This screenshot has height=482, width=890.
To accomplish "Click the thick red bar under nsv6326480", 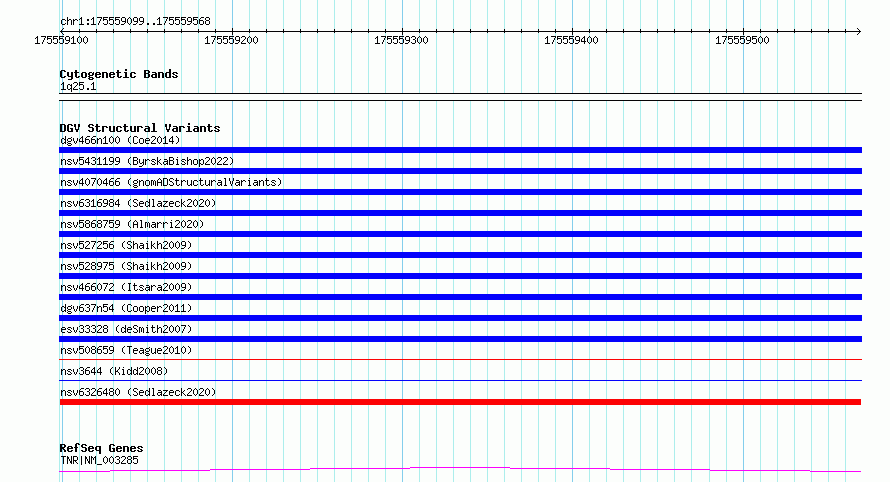I will 460,402.
